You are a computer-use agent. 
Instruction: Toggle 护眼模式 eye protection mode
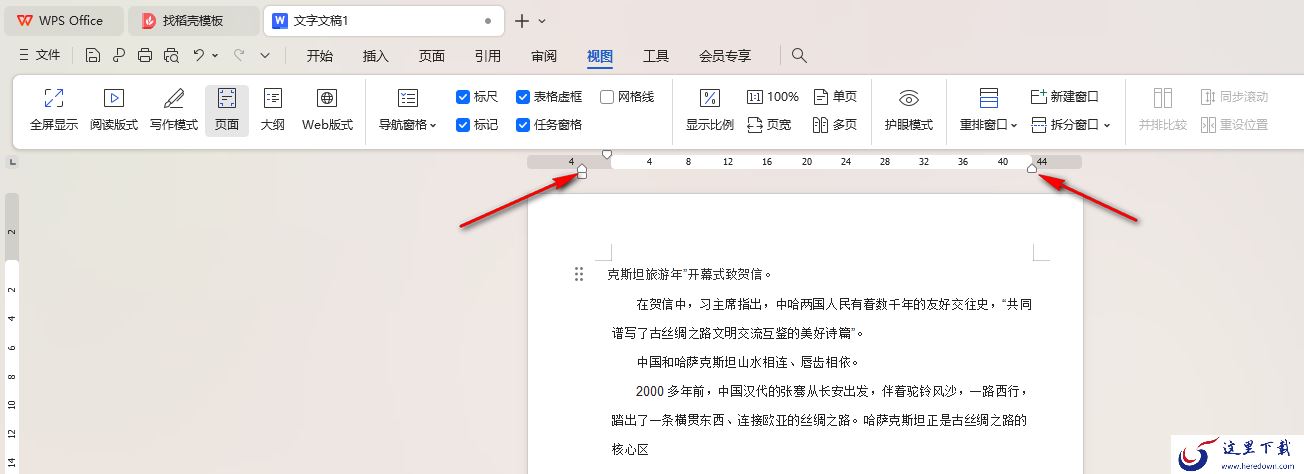(909, 110)
